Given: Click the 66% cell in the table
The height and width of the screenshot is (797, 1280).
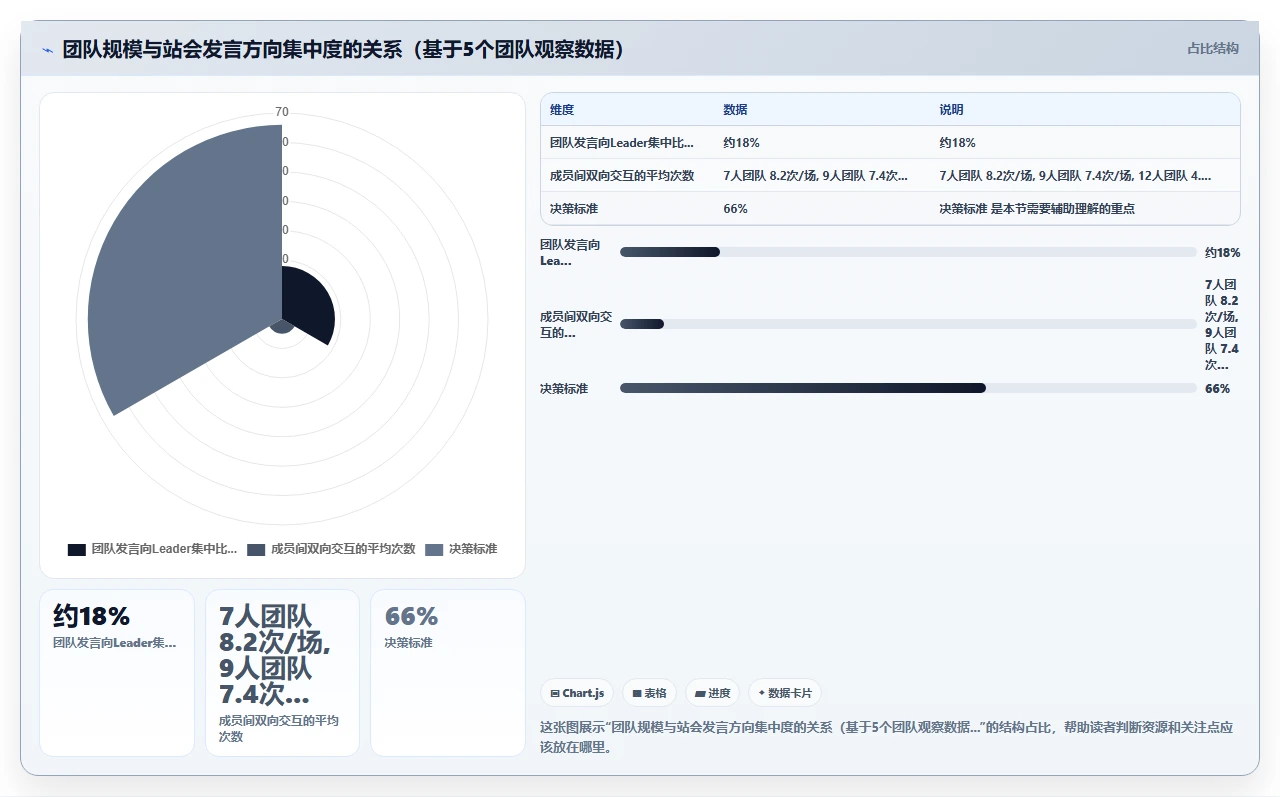Looking at the screenshot, I should point(735,209).
